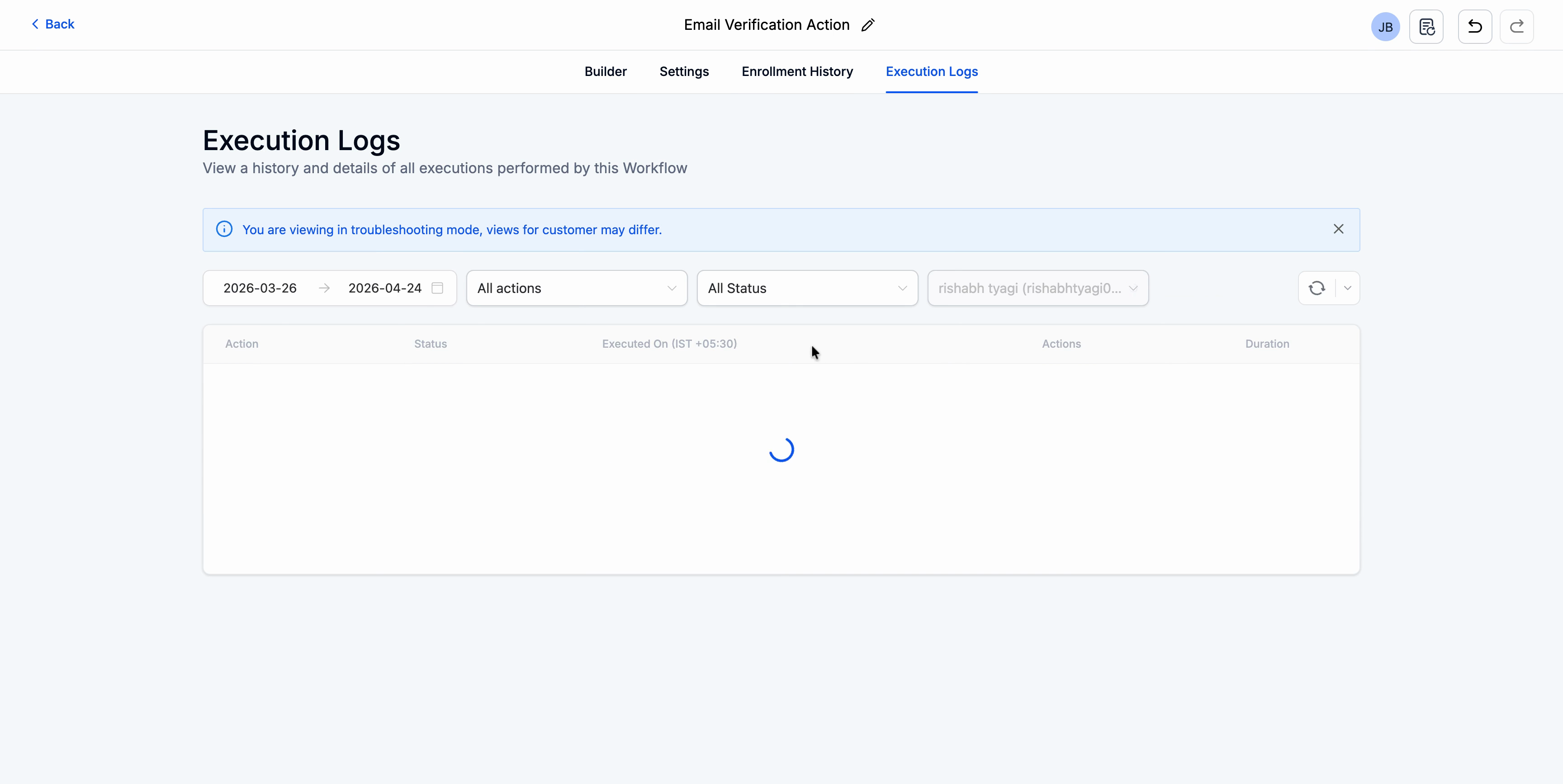The width and height of the screenshot is (1563, 784).
Task: Expand the All Status filter
Action: pos(807,288)
